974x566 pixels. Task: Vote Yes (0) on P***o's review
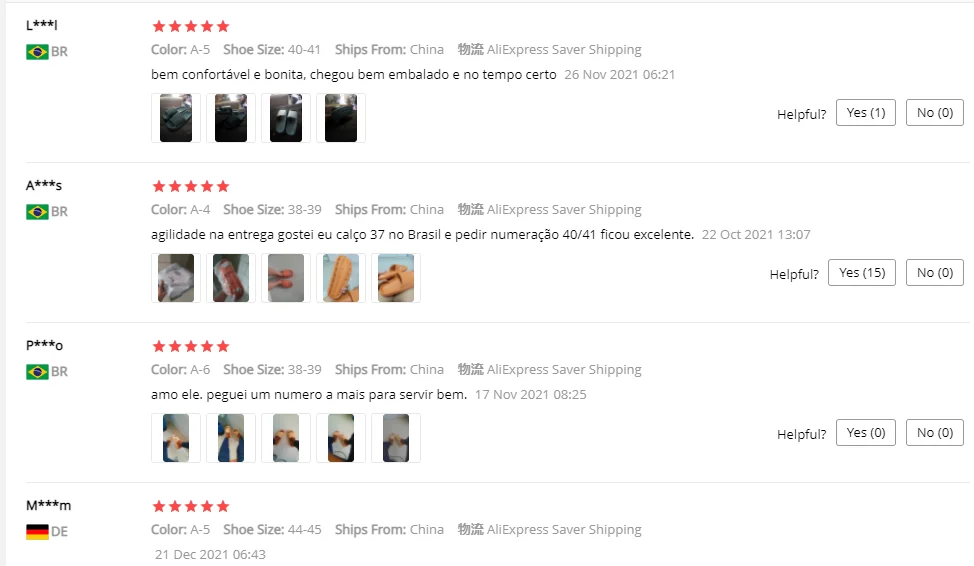[x=865, y=432]
